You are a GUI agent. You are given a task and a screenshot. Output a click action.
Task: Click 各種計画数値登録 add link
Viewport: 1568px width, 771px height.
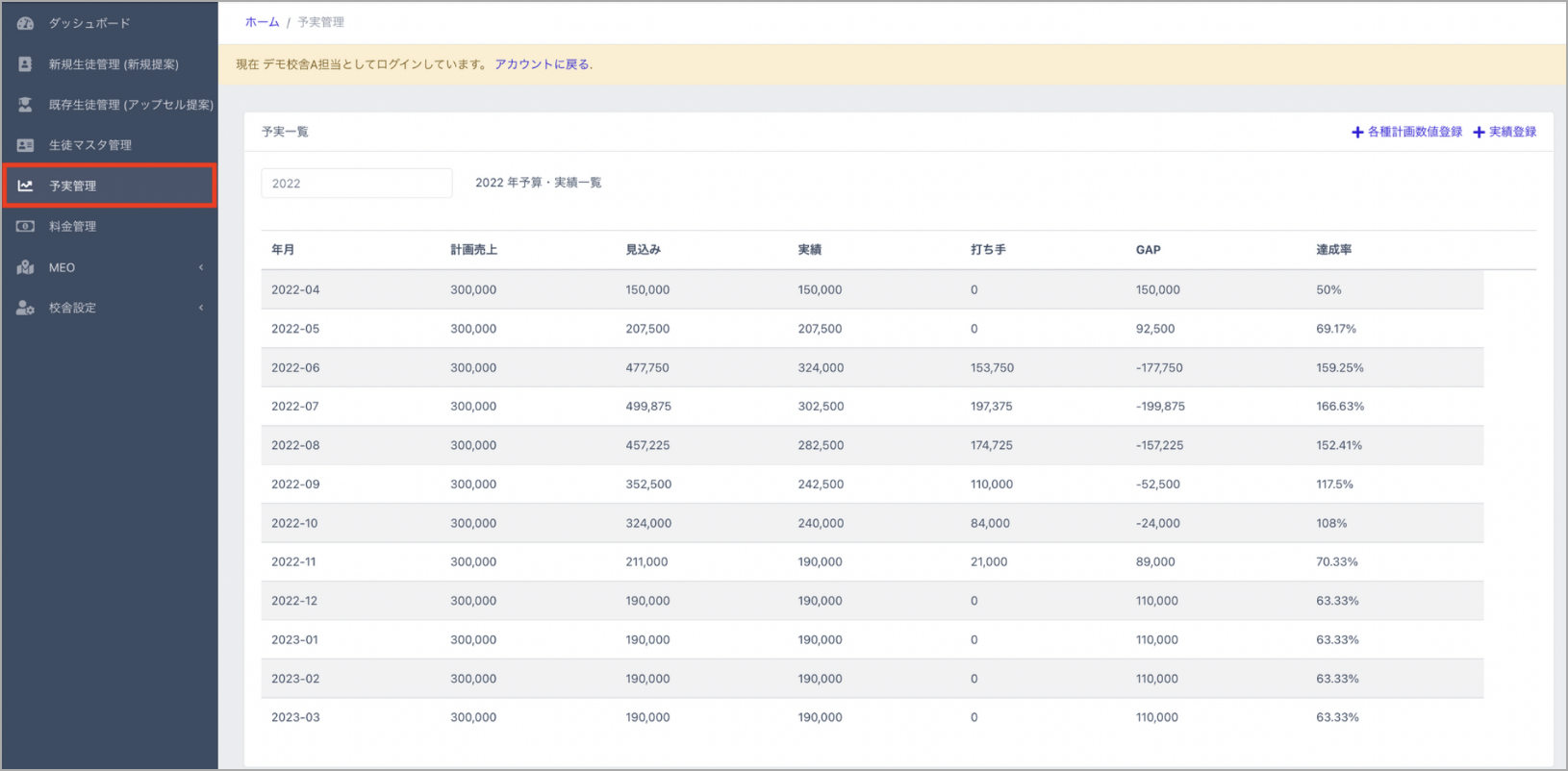(1406, 132)
